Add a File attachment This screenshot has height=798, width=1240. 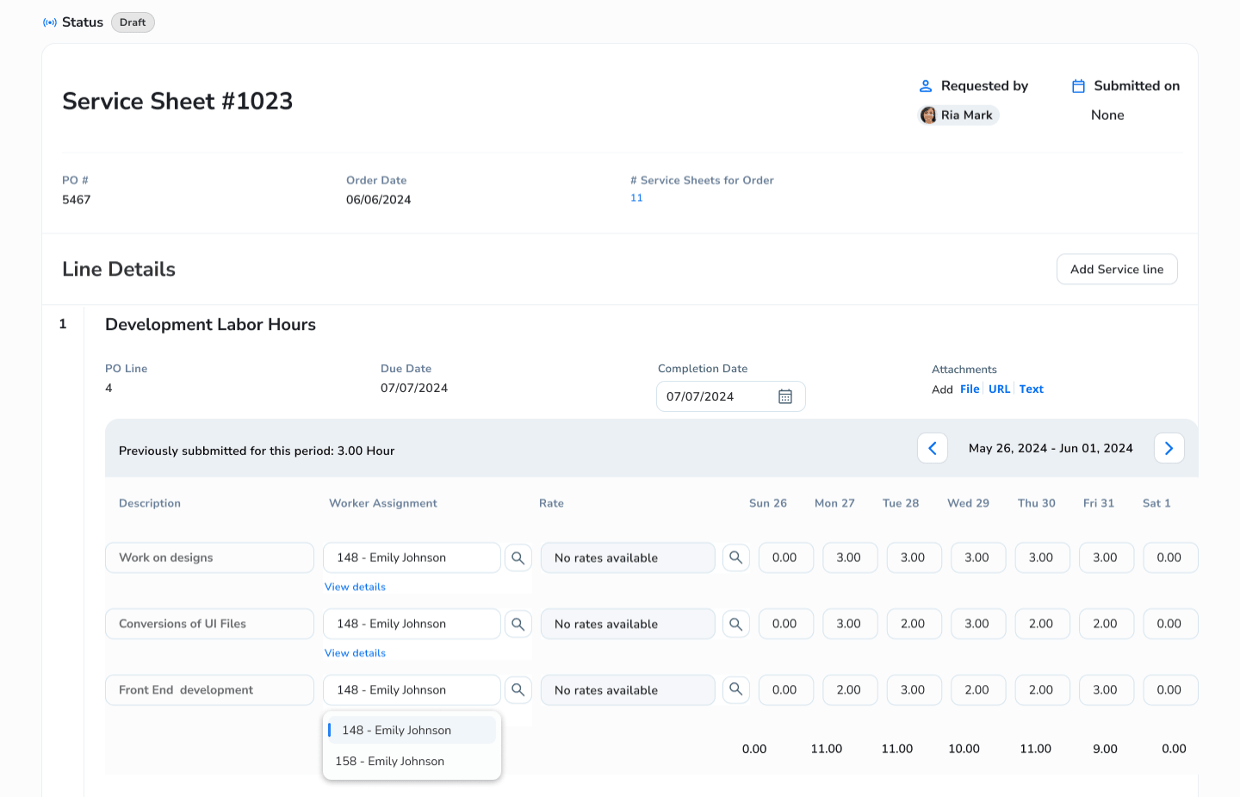(970, 389)
